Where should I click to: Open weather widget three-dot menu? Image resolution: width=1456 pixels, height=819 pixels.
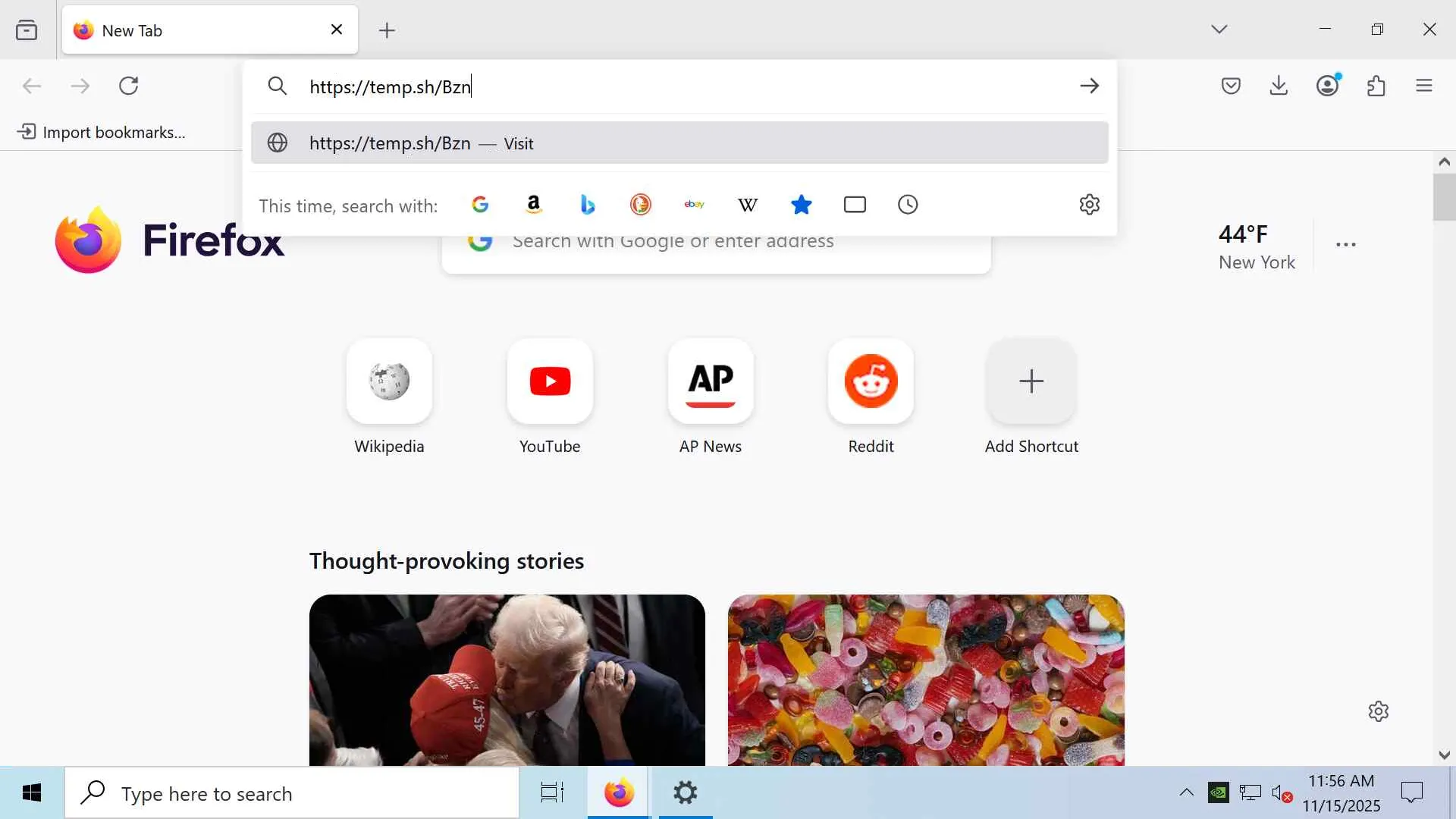(x=1346, y=245)
